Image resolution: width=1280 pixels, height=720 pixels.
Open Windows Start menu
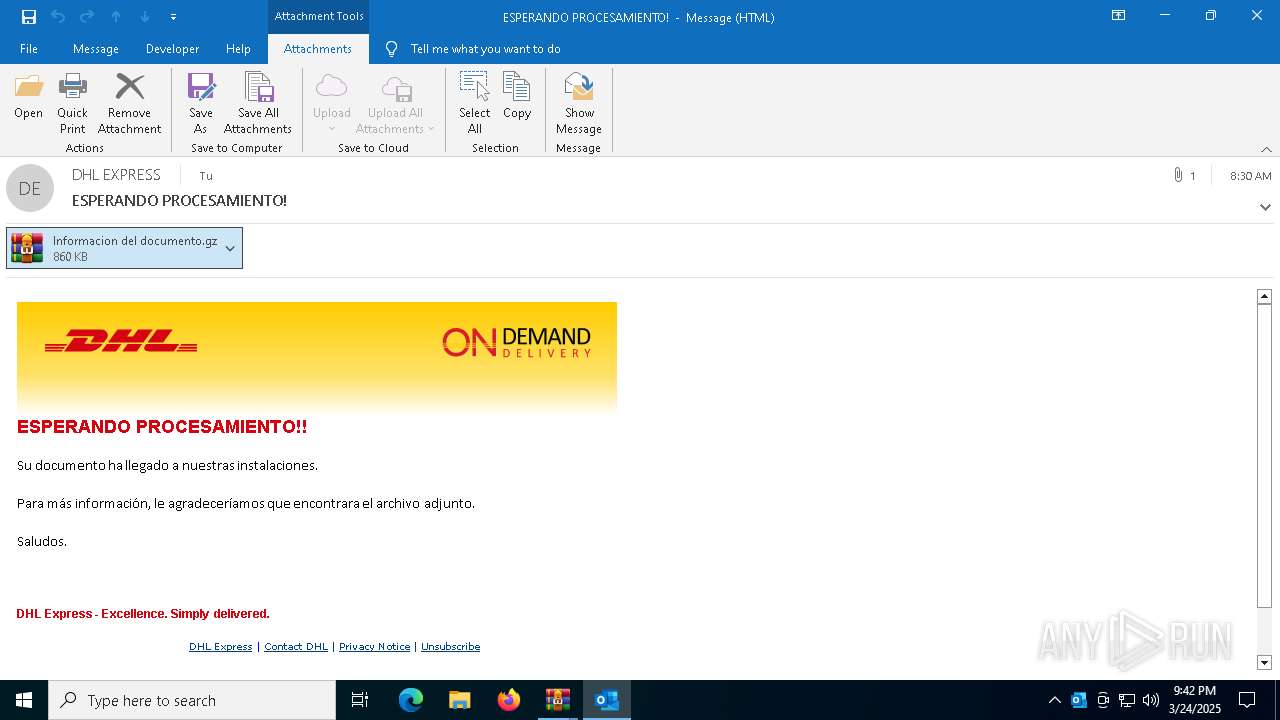[24, 700]
